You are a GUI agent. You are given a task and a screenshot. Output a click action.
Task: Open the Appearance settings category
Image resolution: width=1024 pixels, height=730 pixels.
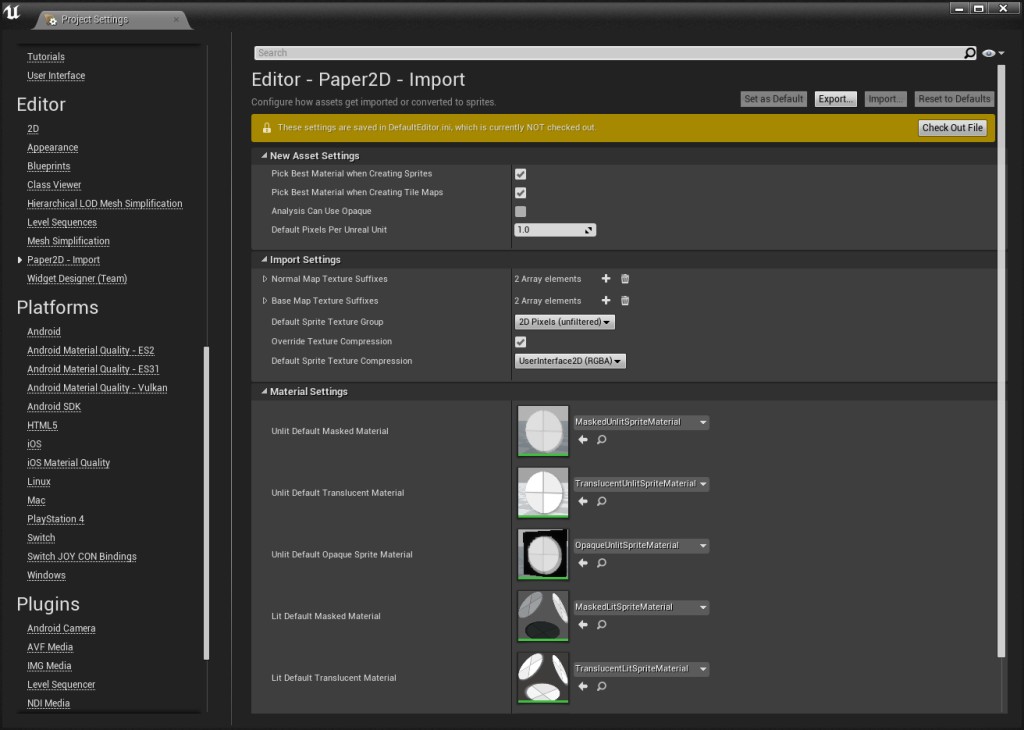tap(52, 148)
